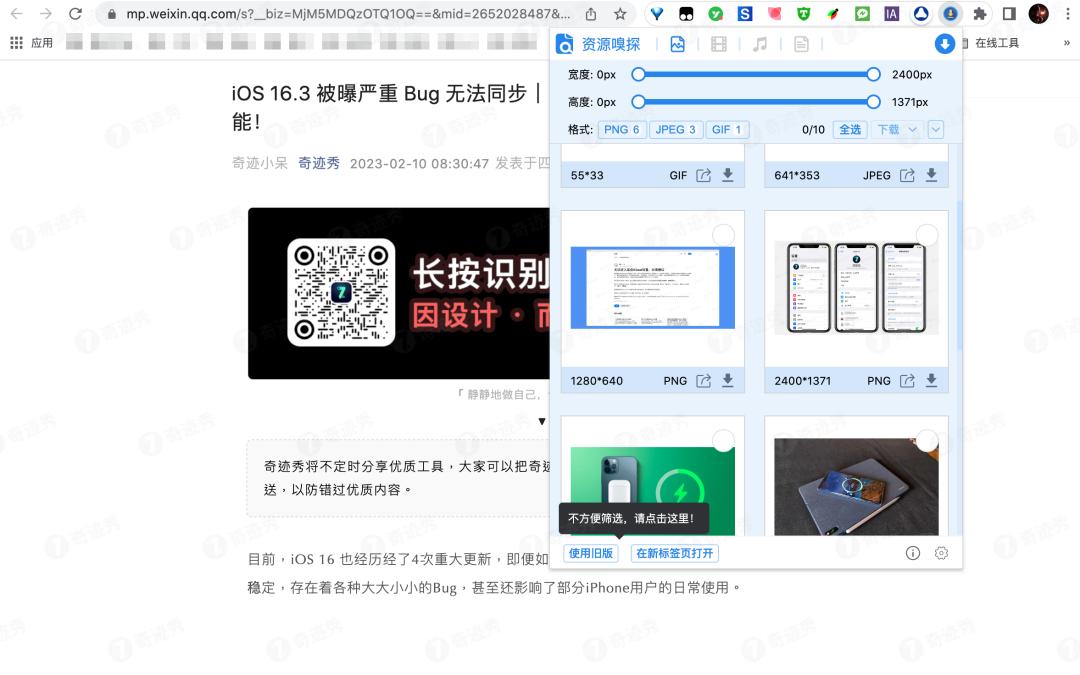1080x675 pixels.
Task: Show more bookmarks with the double chevron
Action: click(1066, 43)
